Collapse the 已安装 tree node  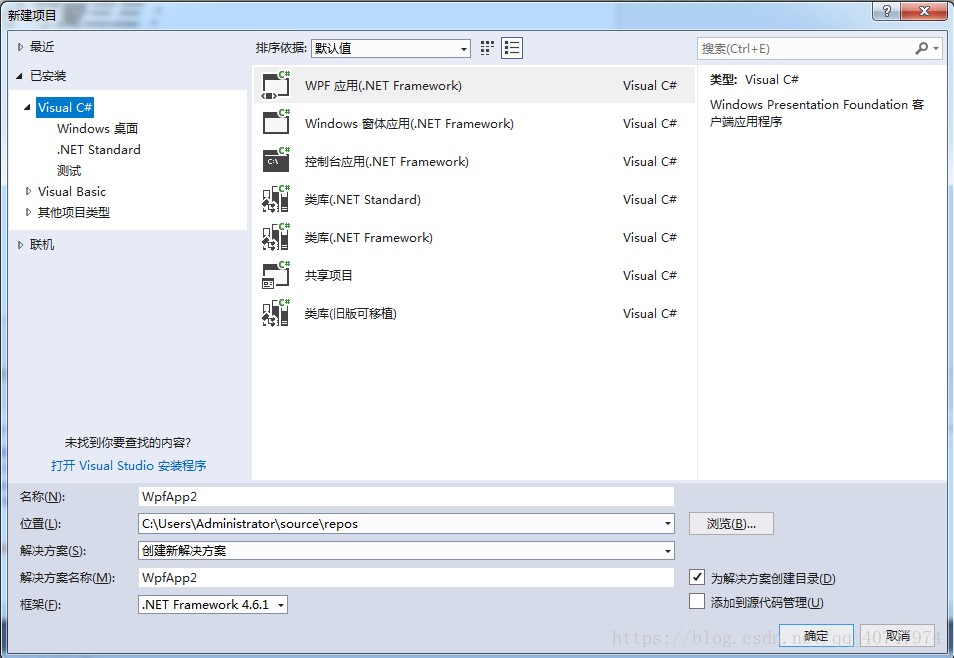[x=19, y=76]
